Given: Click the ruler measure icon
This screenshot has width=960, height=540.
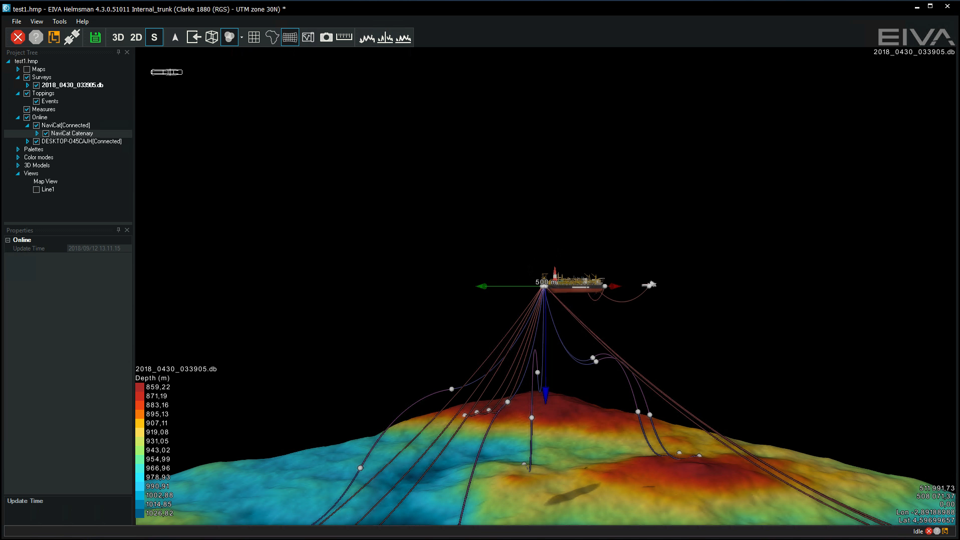Looking at the screenshot, I should (344, 37).
